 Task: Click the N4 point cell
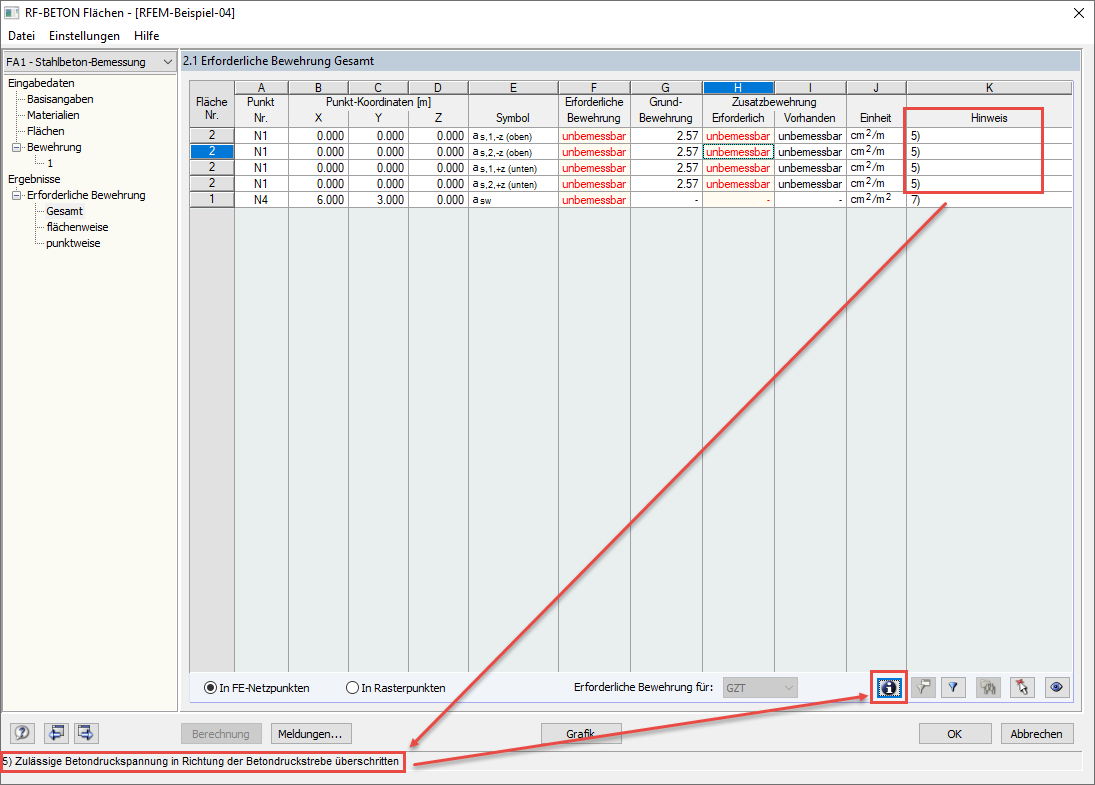pos(261,200)
